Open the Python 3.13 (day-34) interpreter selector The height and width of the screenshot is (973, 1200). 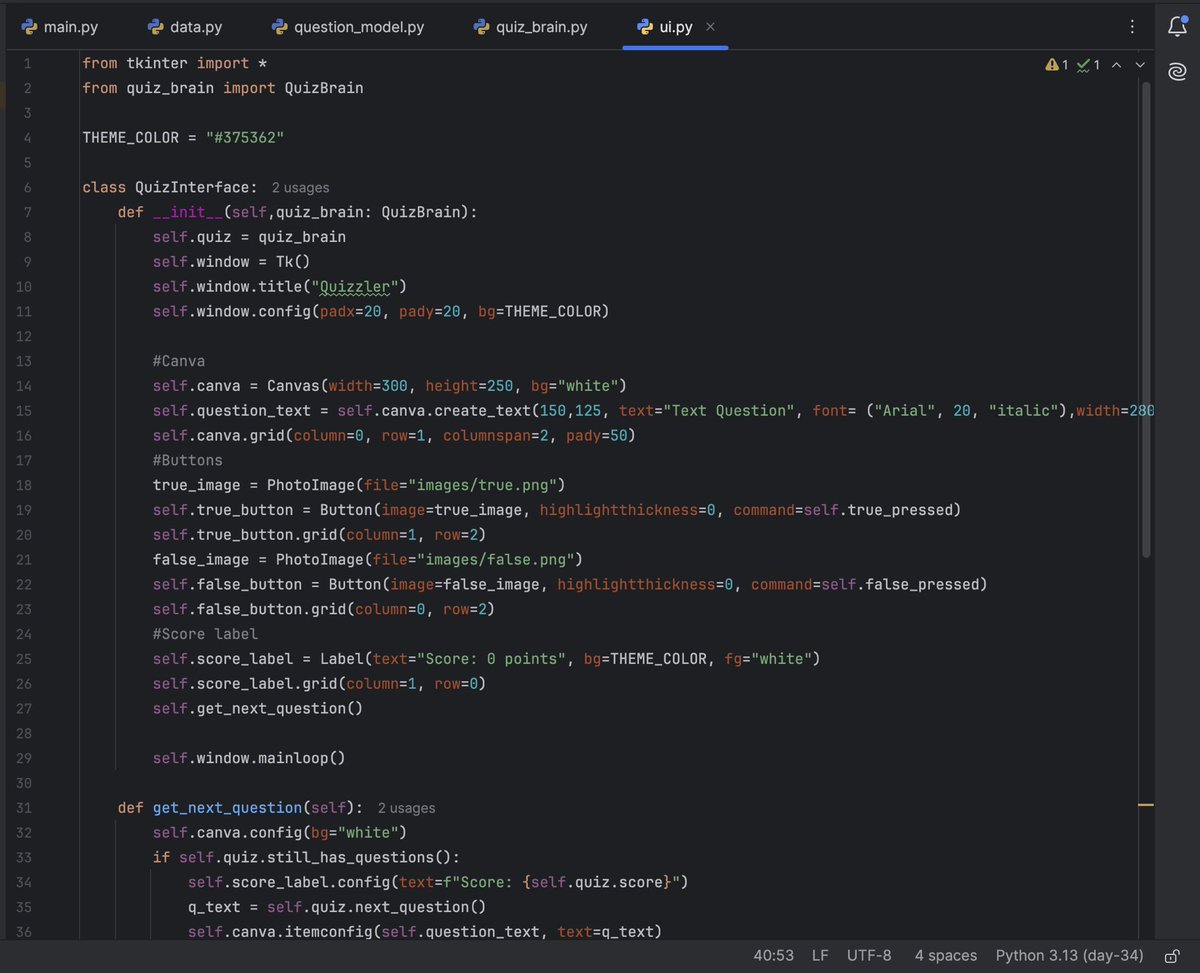click(1069, 955)
